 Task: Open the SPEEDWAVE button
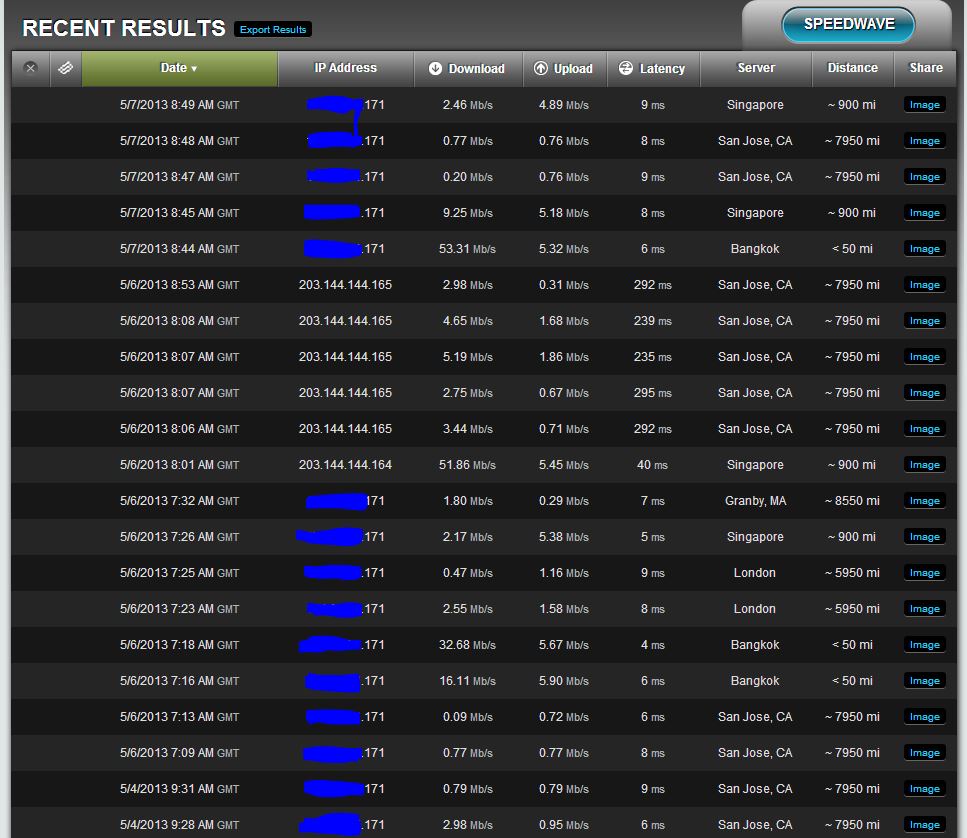(x=849, y=25)
